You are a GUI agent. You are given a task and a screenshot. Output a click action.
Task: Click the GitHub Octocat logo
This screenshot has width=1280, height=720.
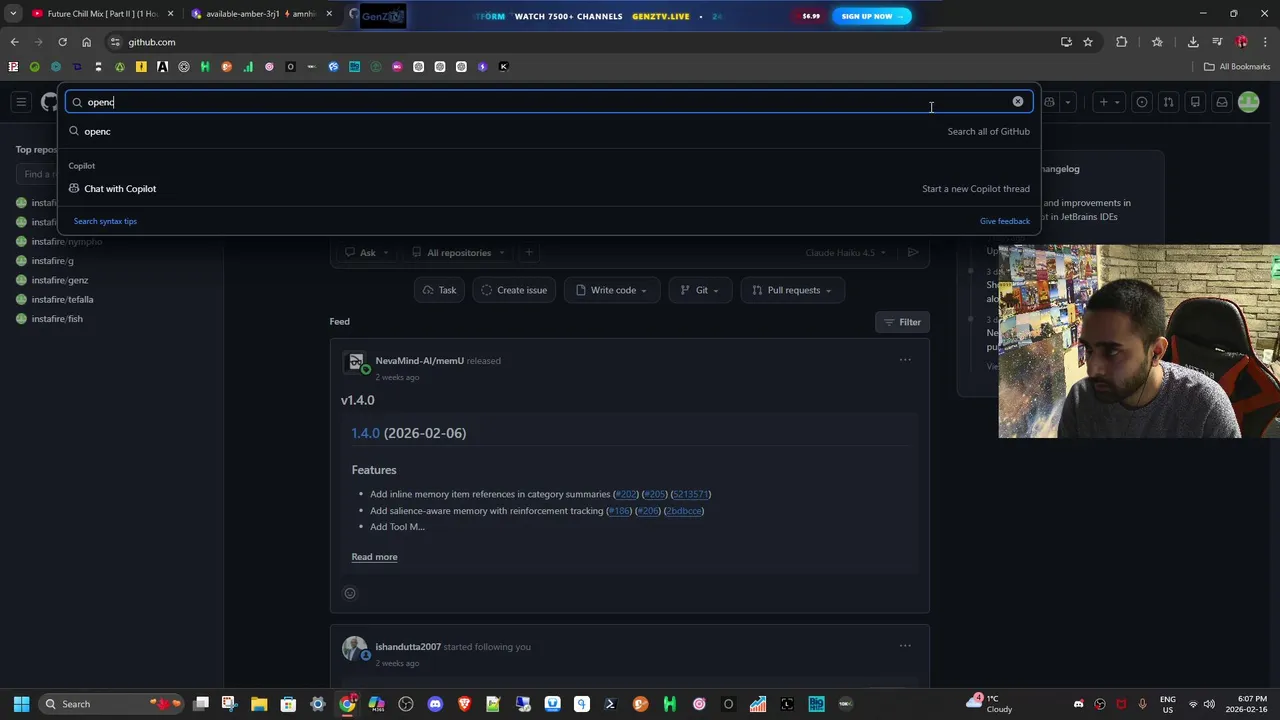pyautogui.click(x=49, y=102)
